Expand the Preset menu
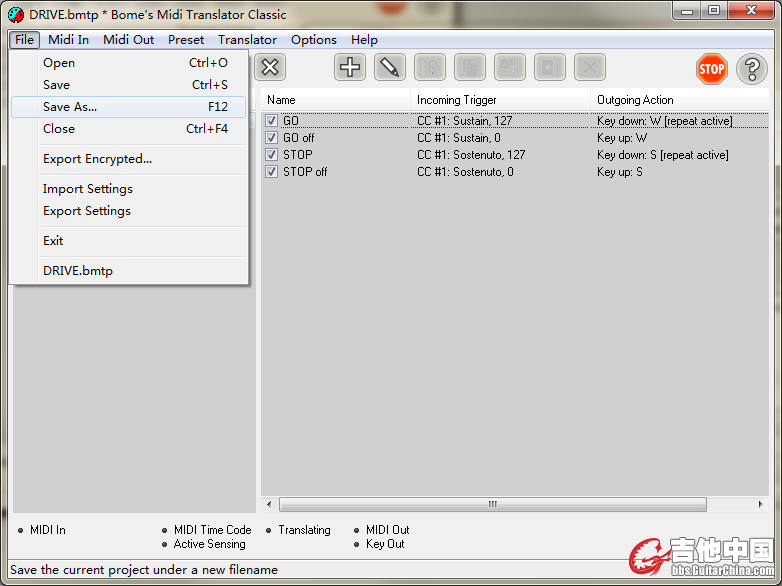 [186, 40]
